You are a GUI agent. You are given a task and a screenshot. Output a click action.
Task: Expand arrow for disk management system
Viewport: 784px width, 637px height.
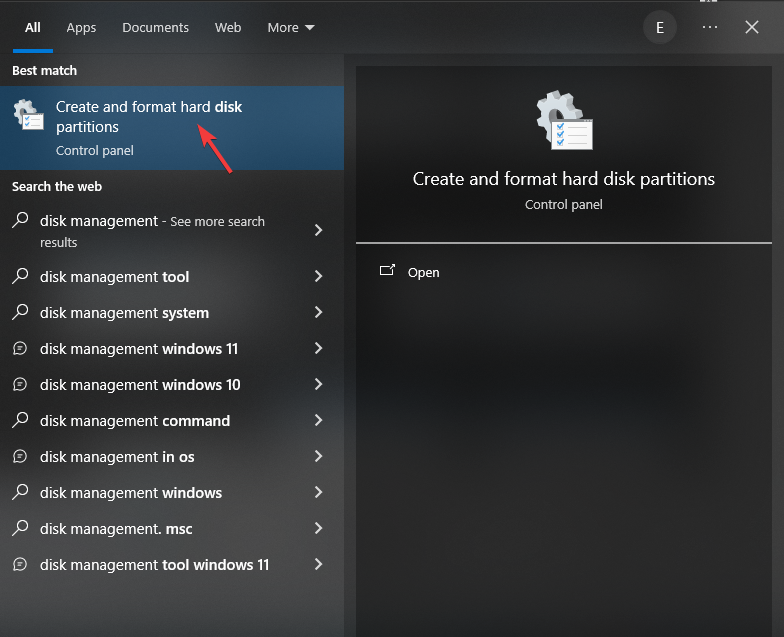(318, 312)
